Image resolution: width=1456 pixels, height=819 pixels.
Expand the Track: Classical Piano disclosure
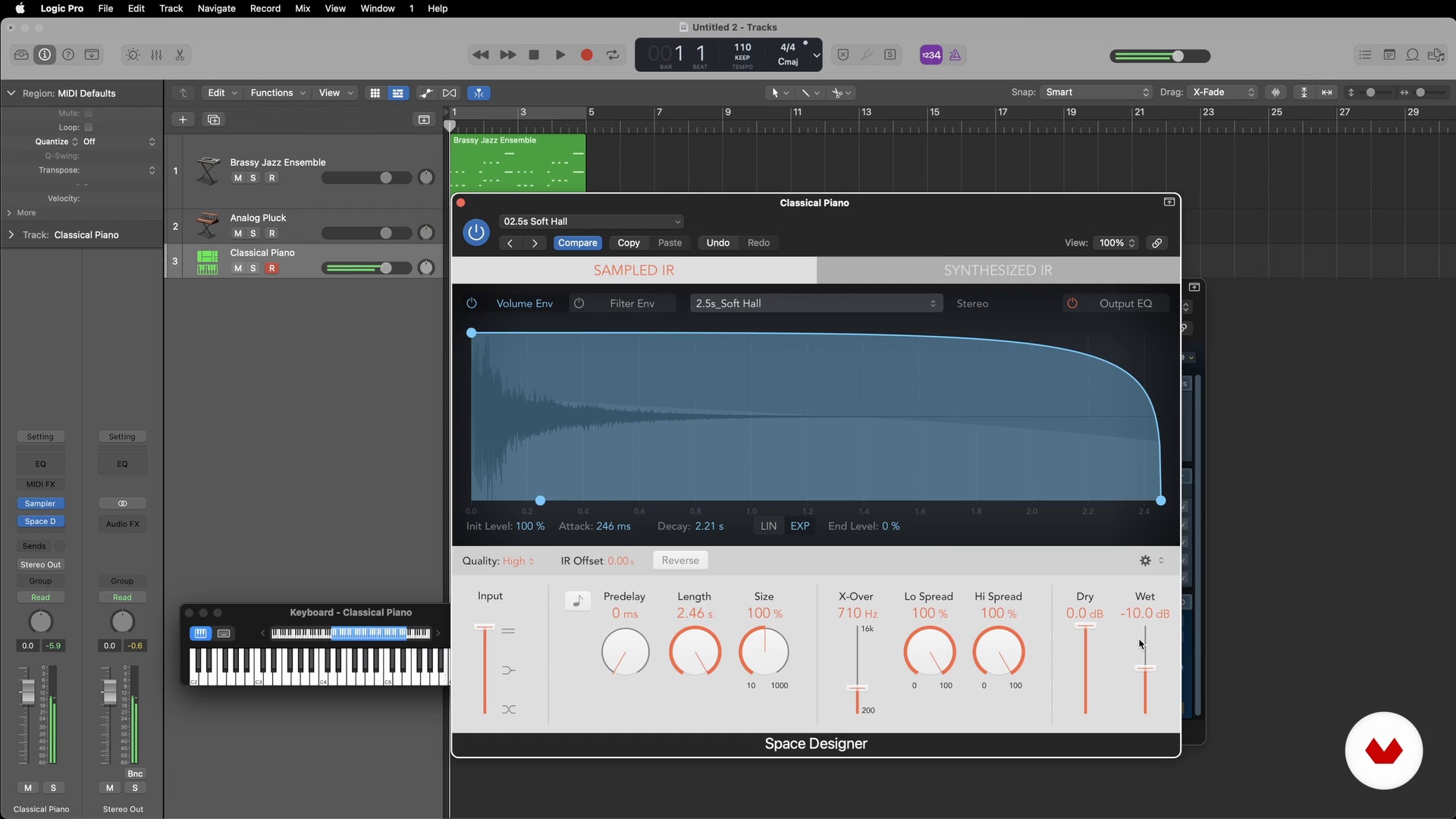coord(11,235)
